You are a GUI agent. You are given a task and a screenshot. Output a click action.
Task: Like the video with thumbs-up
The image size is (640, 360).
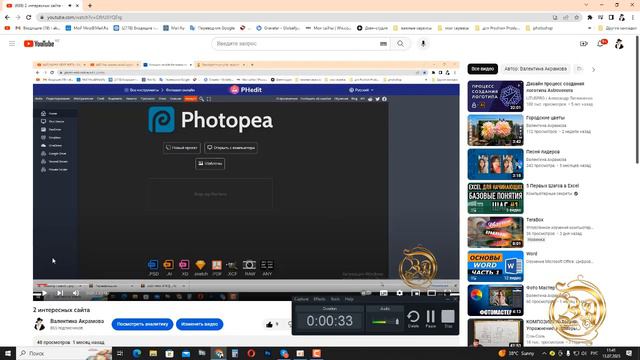tap(269, 324)
